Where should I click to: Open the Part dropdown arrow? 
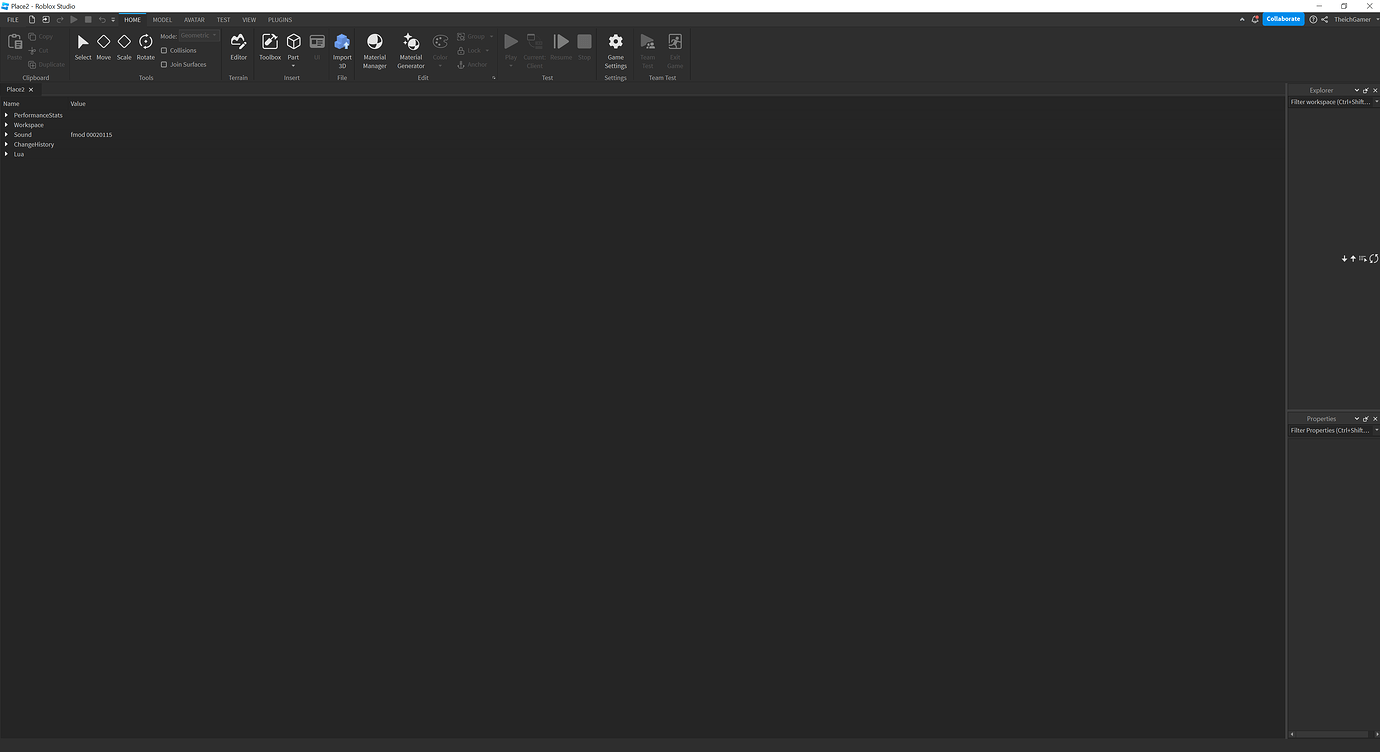pyautogui.click(x=293, y=66)
